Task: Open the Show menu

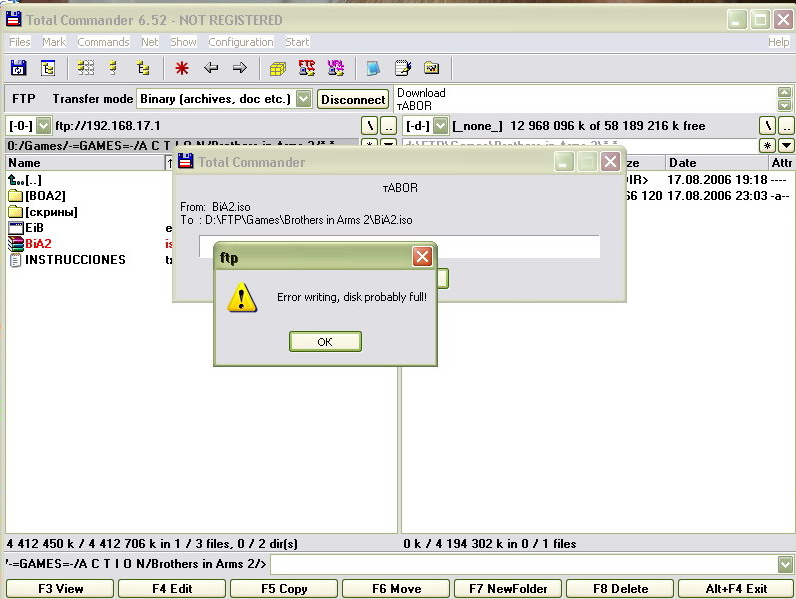Action: tap(183, 42)
